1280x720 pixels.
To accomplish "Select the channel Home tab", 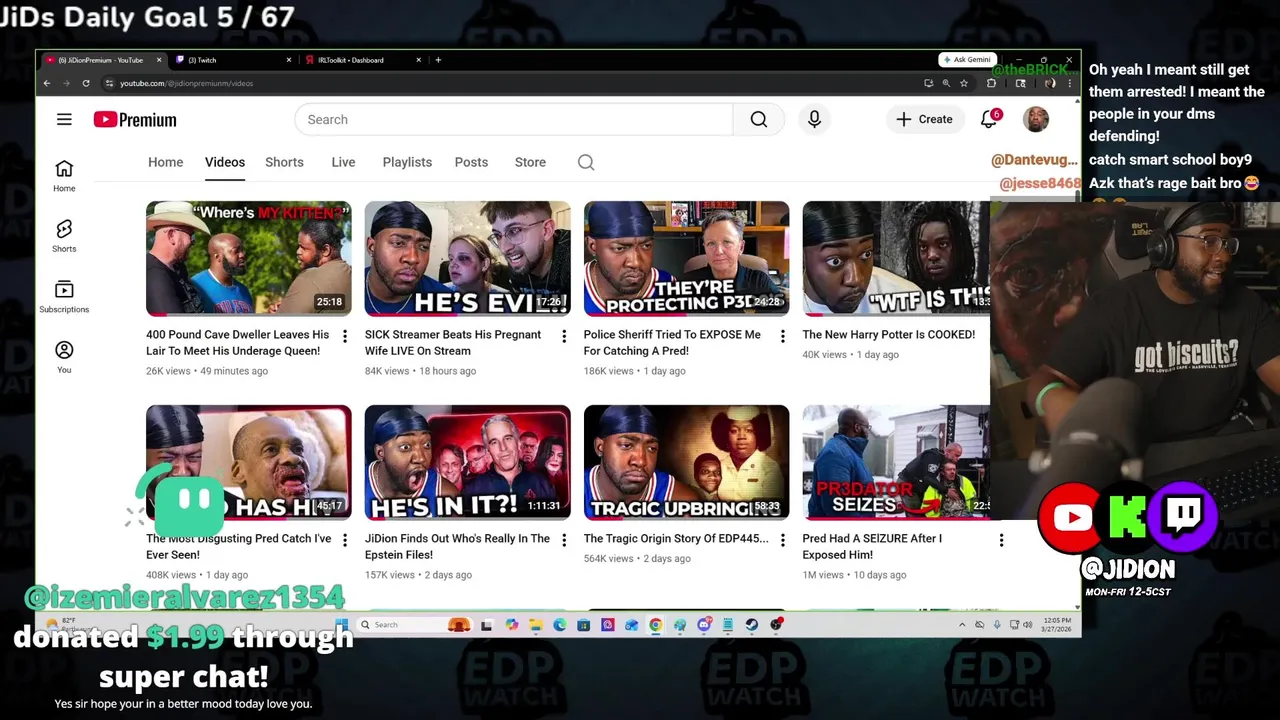I will coord(166,162).
